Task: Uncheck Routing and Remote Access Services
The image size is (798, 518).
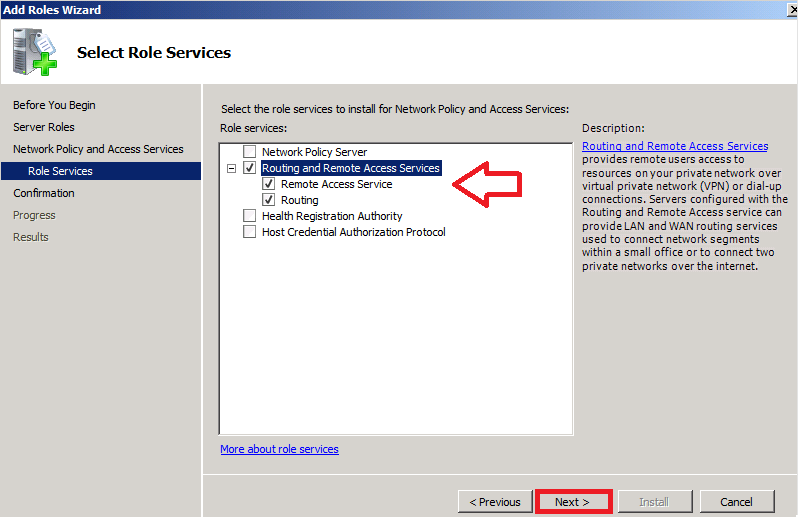Action: click(250, 168)
